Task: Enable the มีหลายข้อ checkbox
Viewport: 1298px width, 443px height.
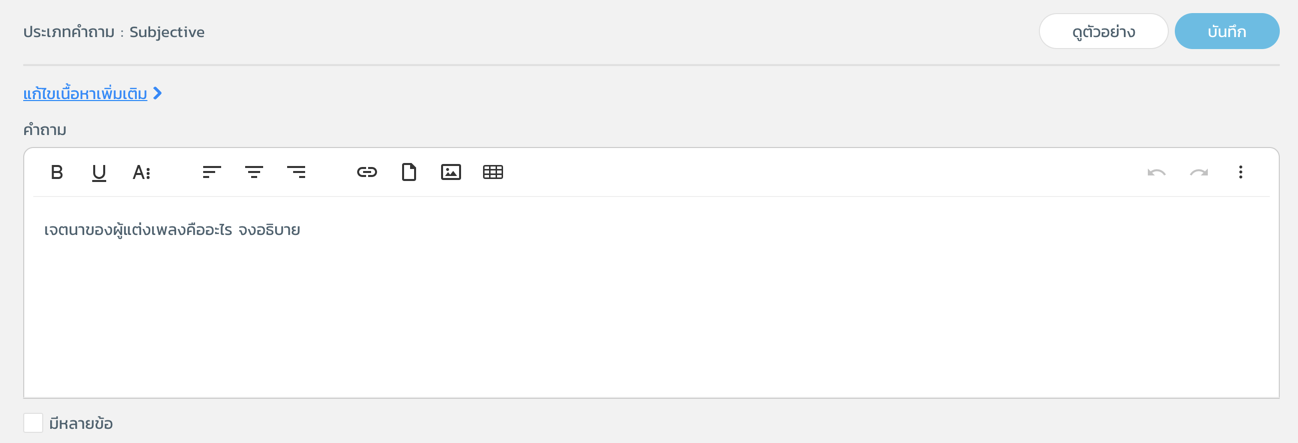Action: tap(33, 422)
